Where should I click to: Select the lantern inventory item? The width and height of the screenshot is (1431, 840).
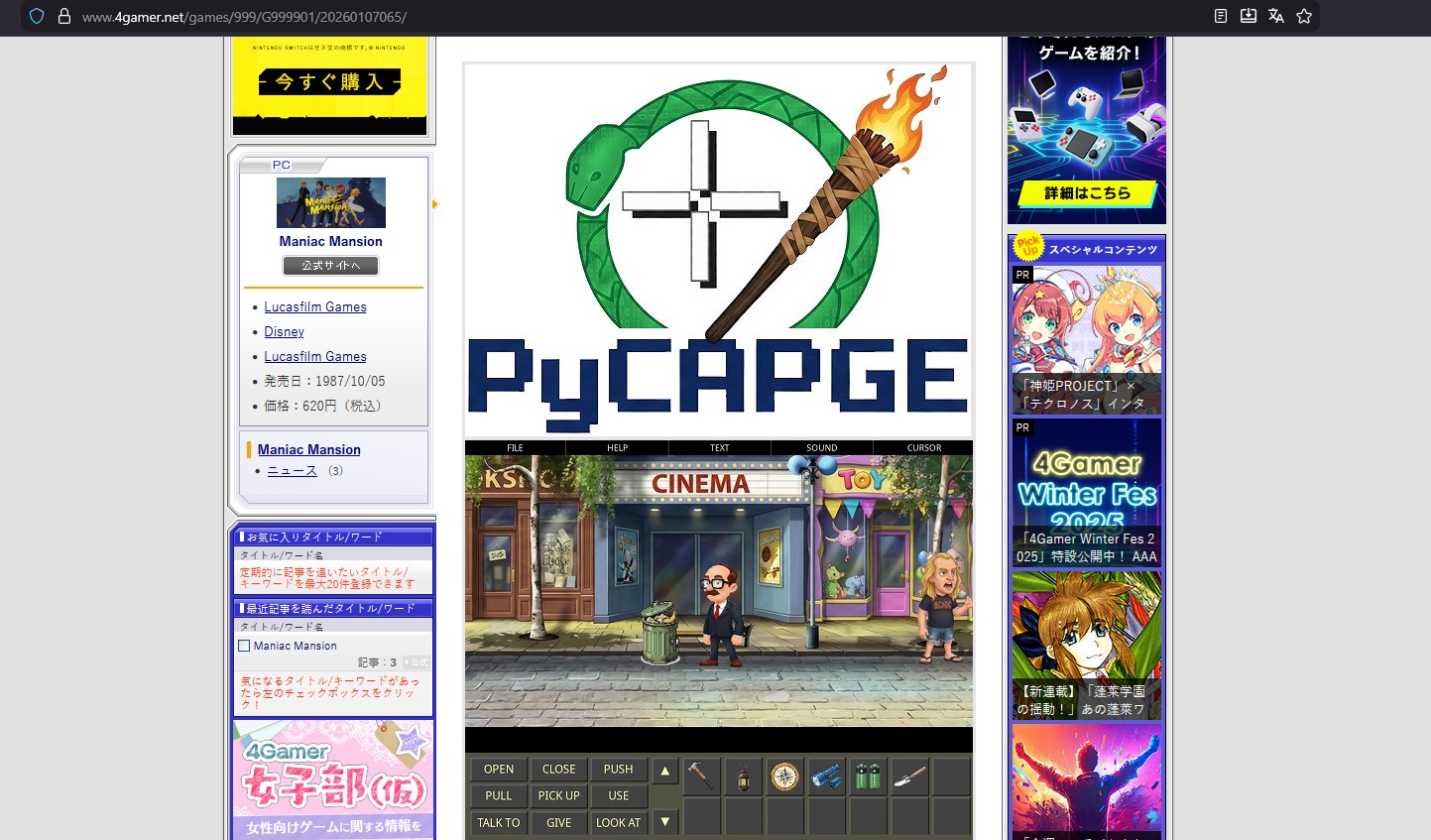(743, 777)
